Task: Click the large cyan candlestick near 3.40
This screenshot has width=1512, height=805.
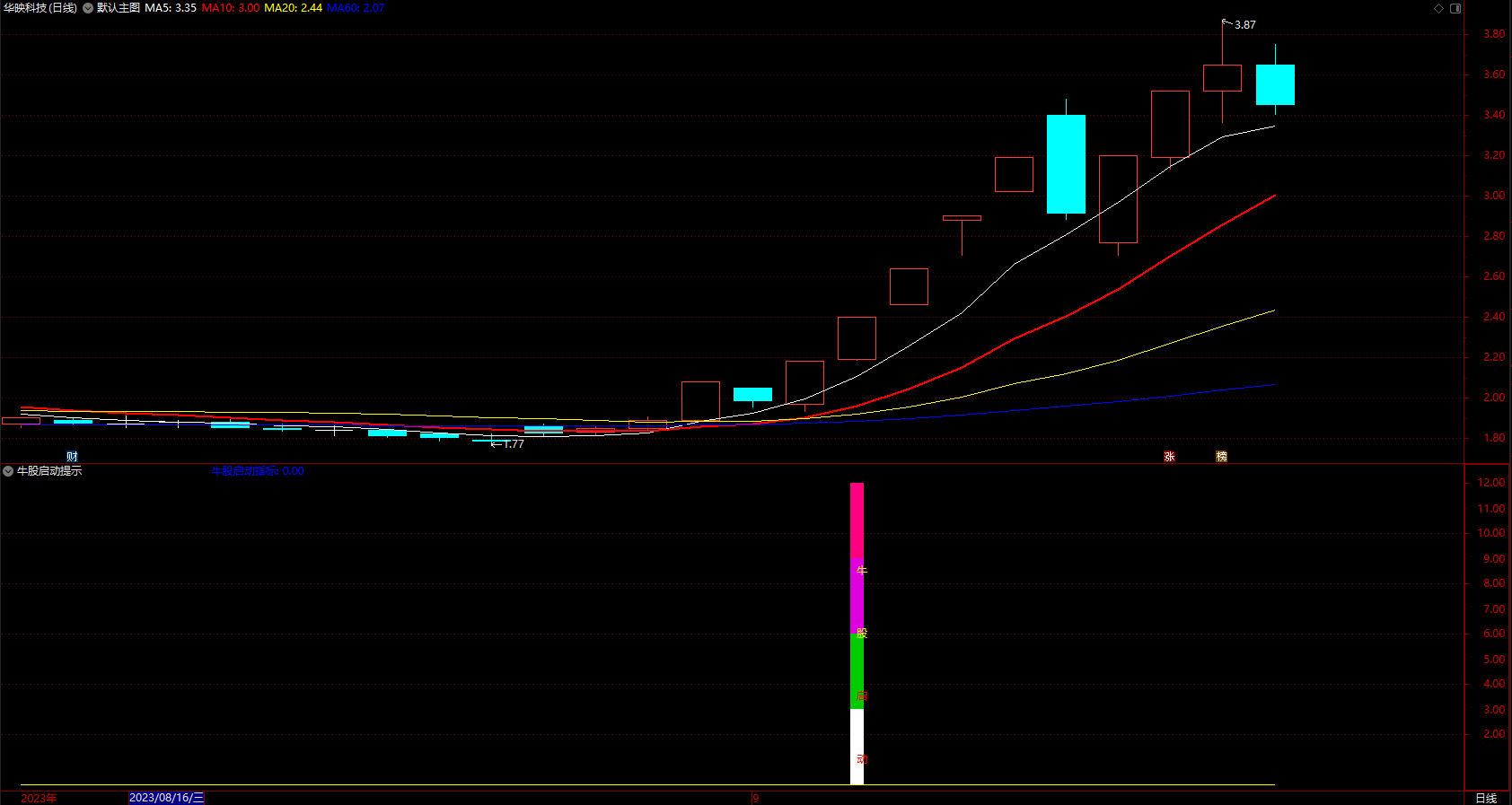Action: (x=1066, y=163)
